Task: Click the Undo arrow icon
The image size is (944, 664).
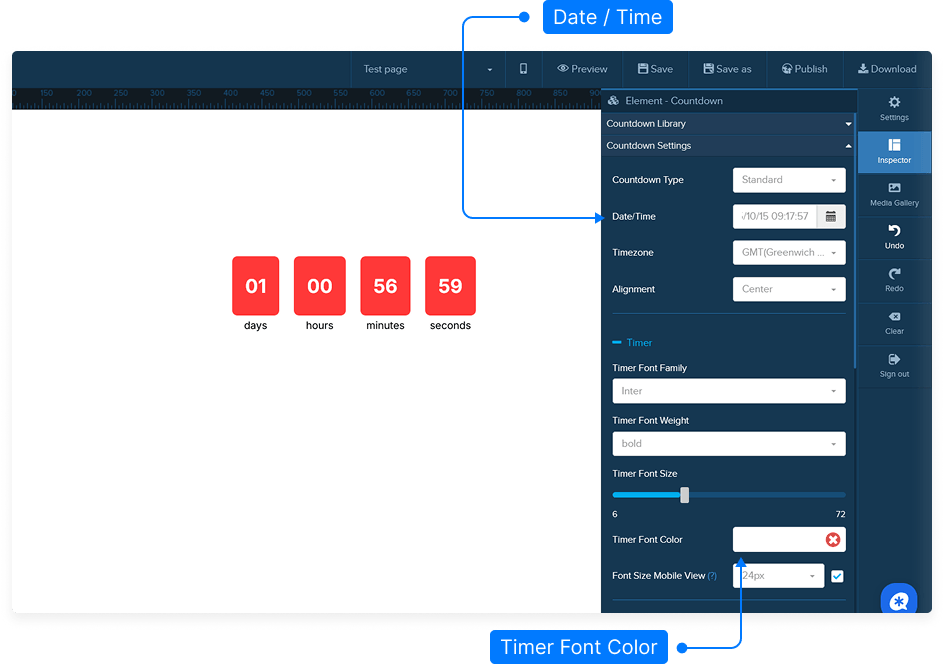Action: [894, 231]
